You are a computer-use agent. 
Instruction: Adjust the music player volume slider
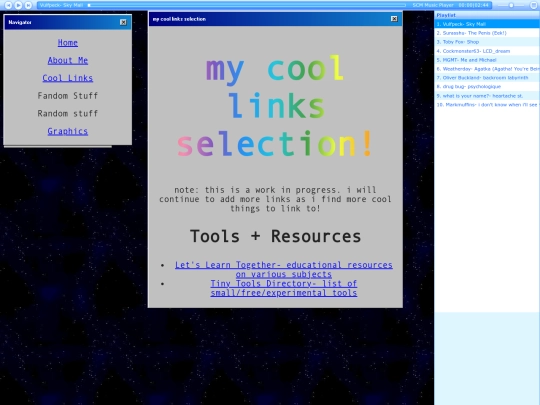tap(511, 5)
